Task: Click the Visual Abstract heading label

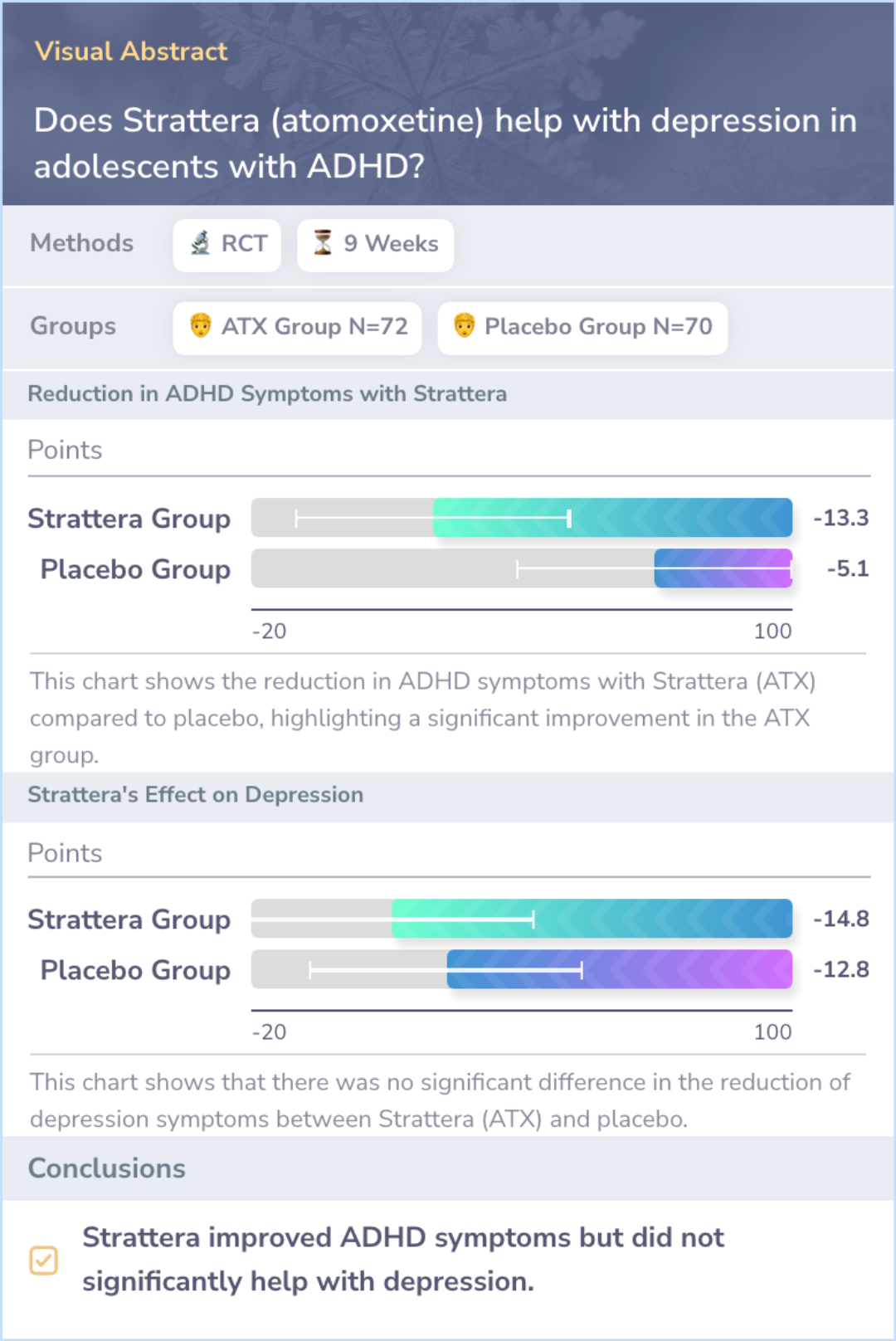Action: 131,51
